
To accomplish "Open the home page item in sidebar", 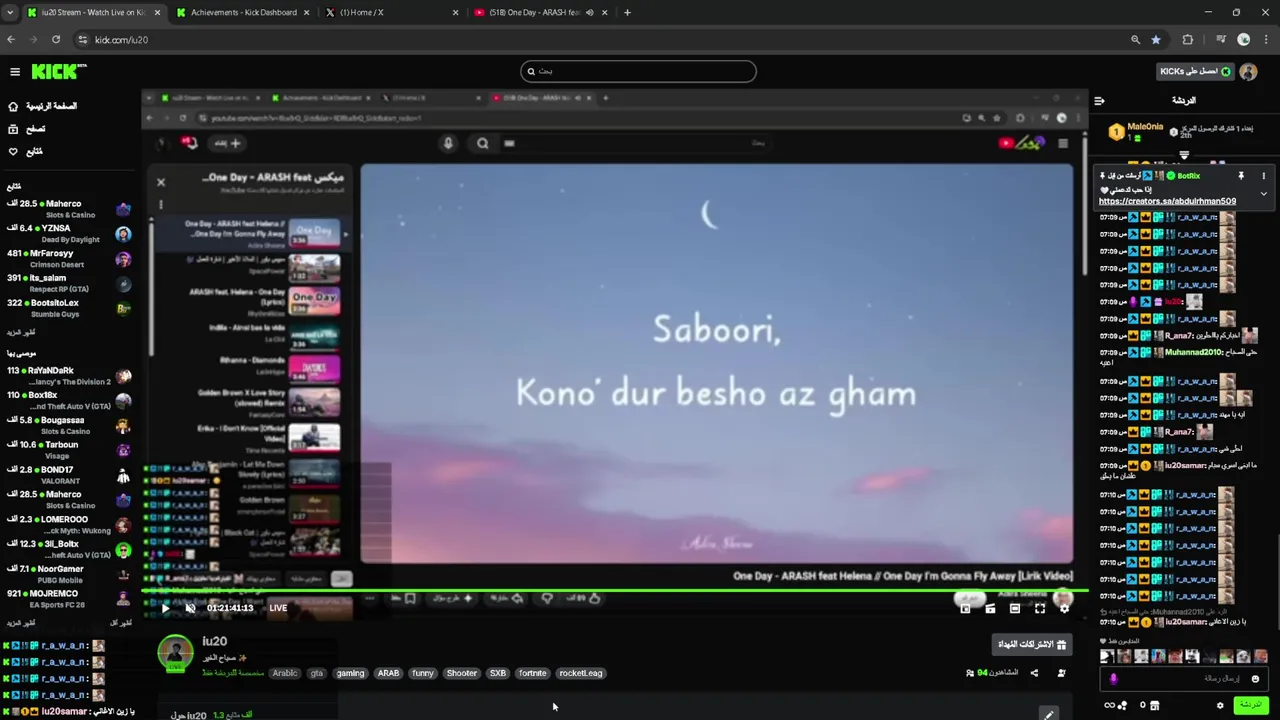I will [42, 106].
